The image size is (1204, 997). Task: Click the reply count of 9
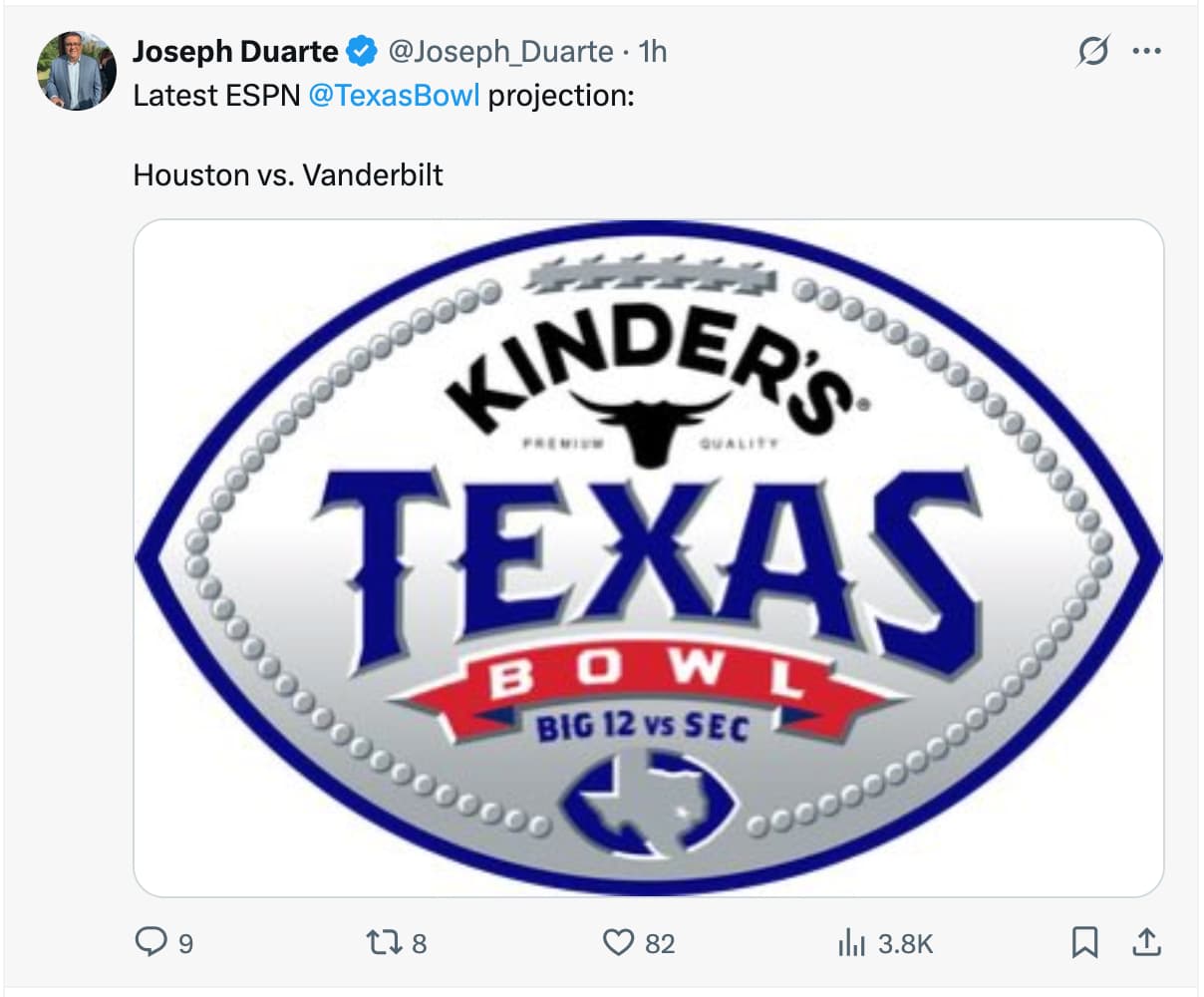pyautogui.click(x=185, y=943)
